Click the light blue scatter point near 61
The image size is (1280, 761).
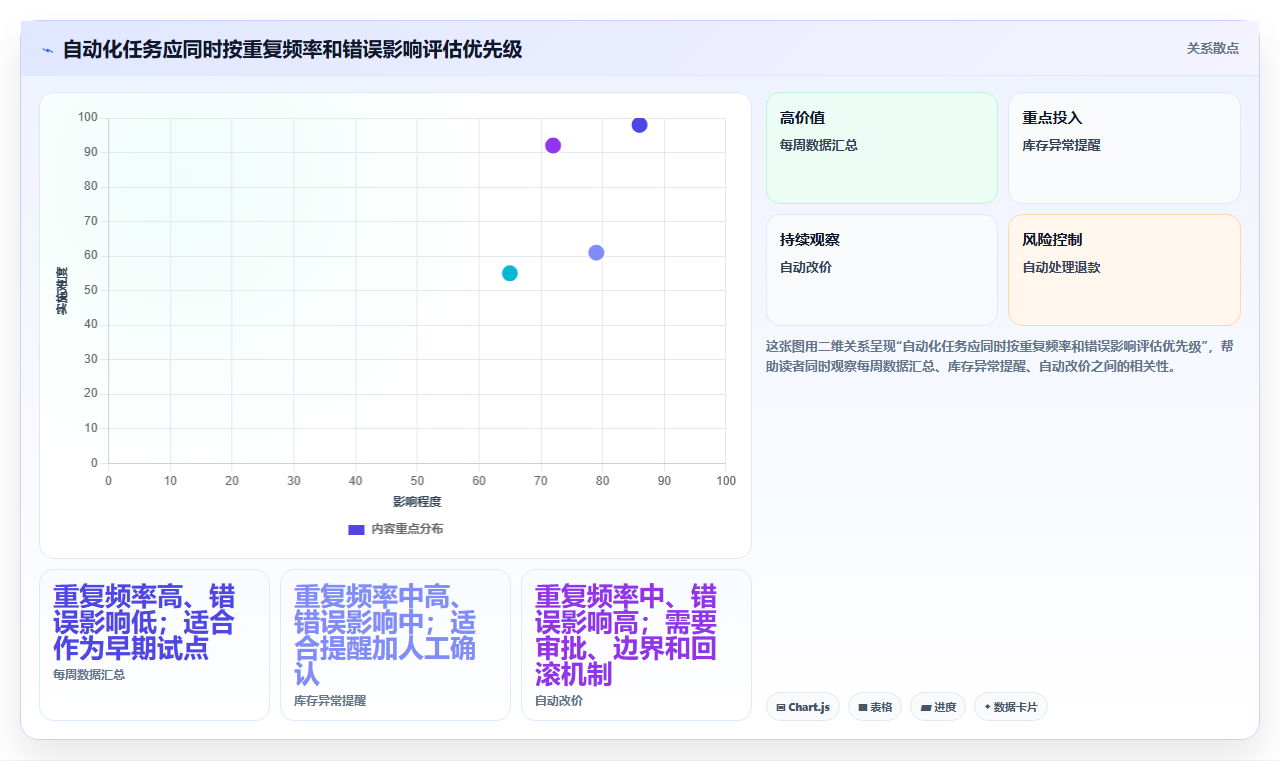click(596, 252)
